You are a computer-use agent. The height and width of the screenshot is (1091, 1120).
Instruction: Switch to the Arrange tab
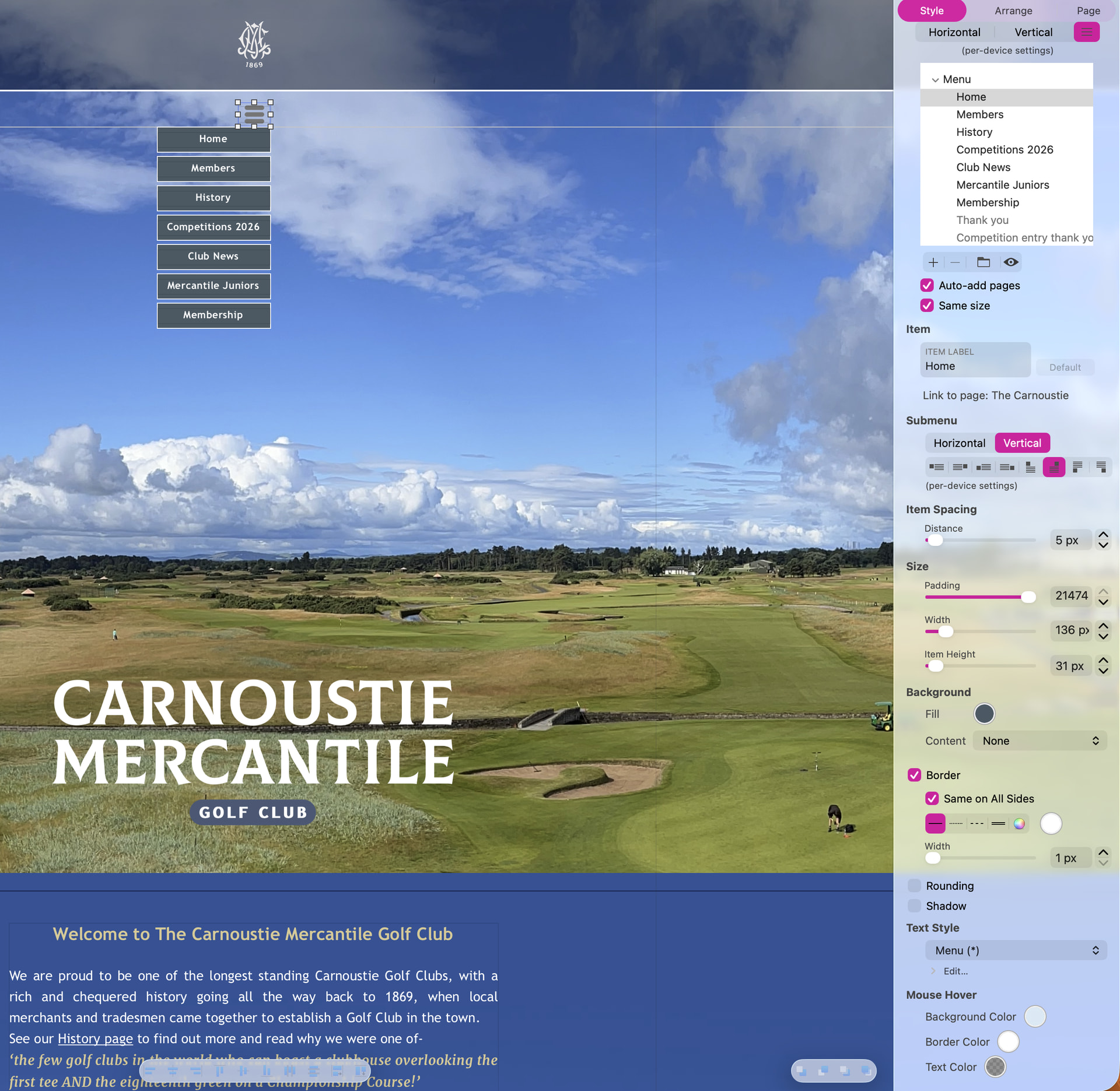(x=1013, y=10)
